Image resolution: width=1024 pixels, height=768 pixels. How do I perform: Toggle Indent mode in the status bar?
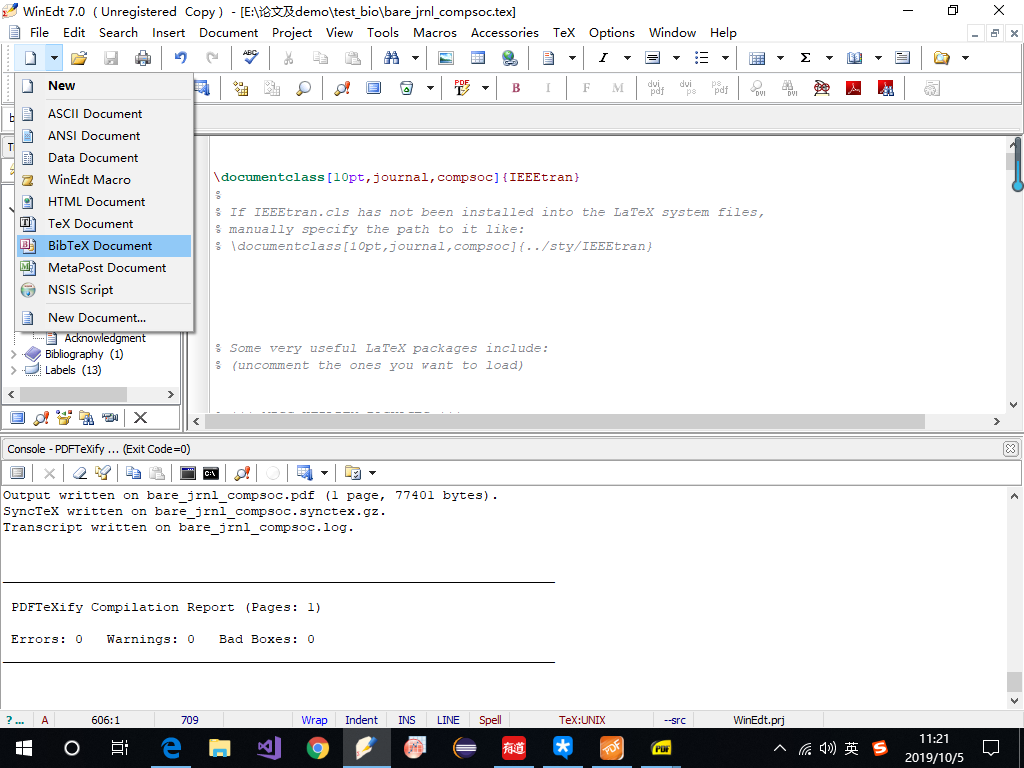[x=361, y=720]
